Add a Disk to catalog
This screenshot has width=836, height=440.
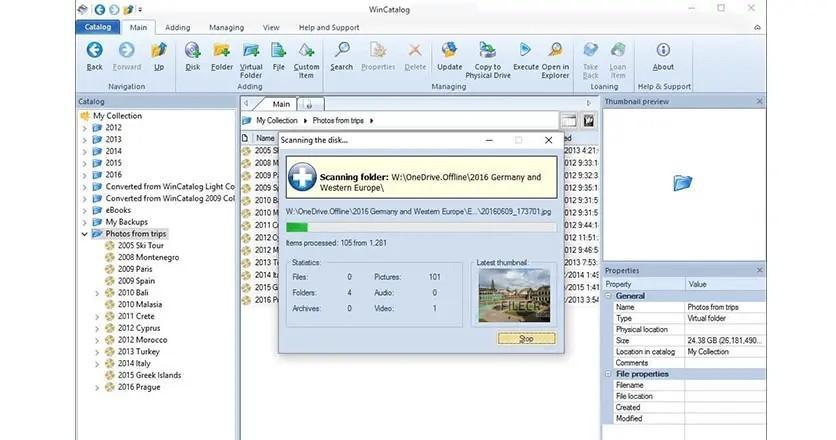point(192,56)
